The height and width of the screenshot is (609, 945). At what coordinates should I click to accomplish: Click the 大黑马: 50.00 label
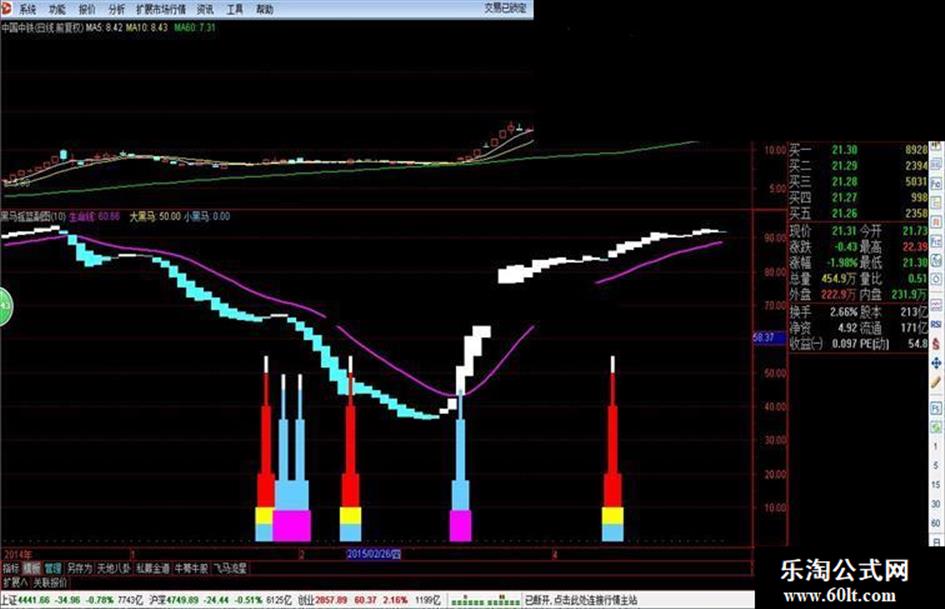pyautogui.click(x=155, y=216)
